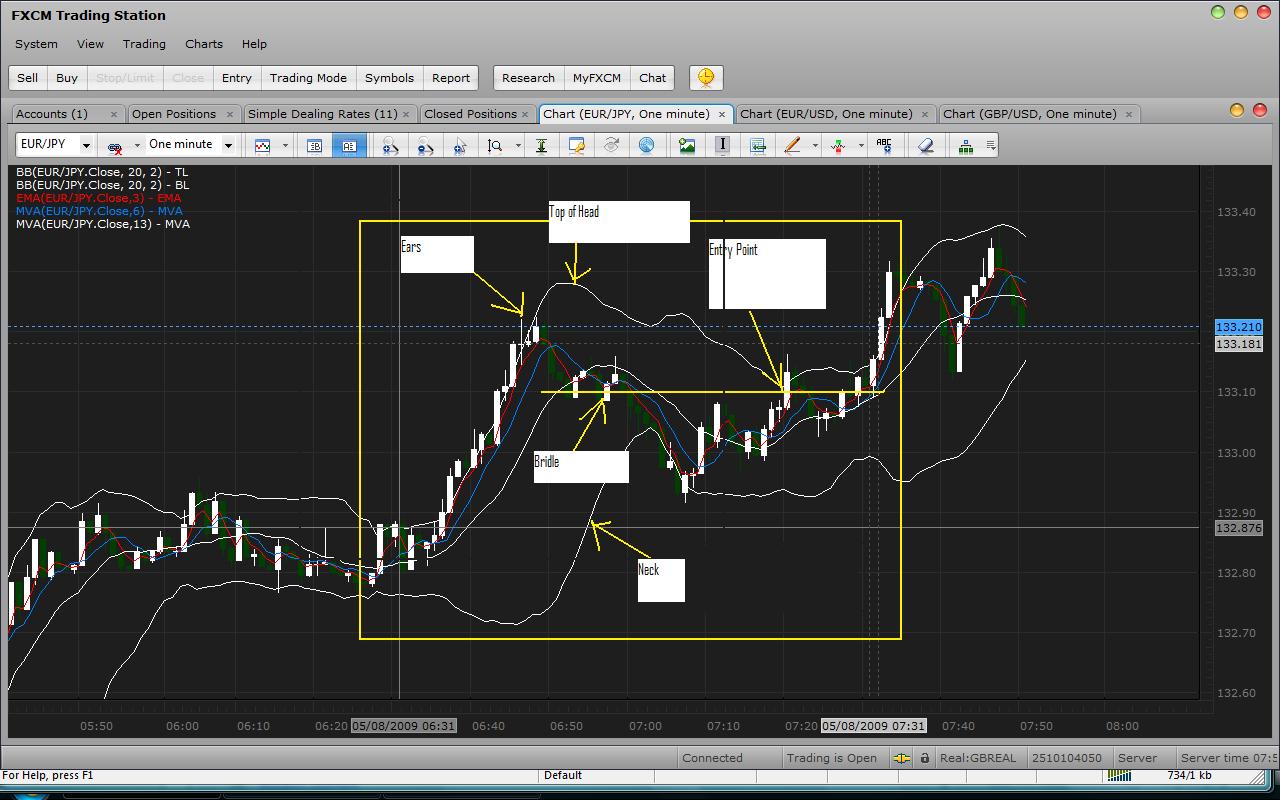The image size is (1280, 800).
Task: Click the Real:GBREAL status bar entry
Action: 978,758
